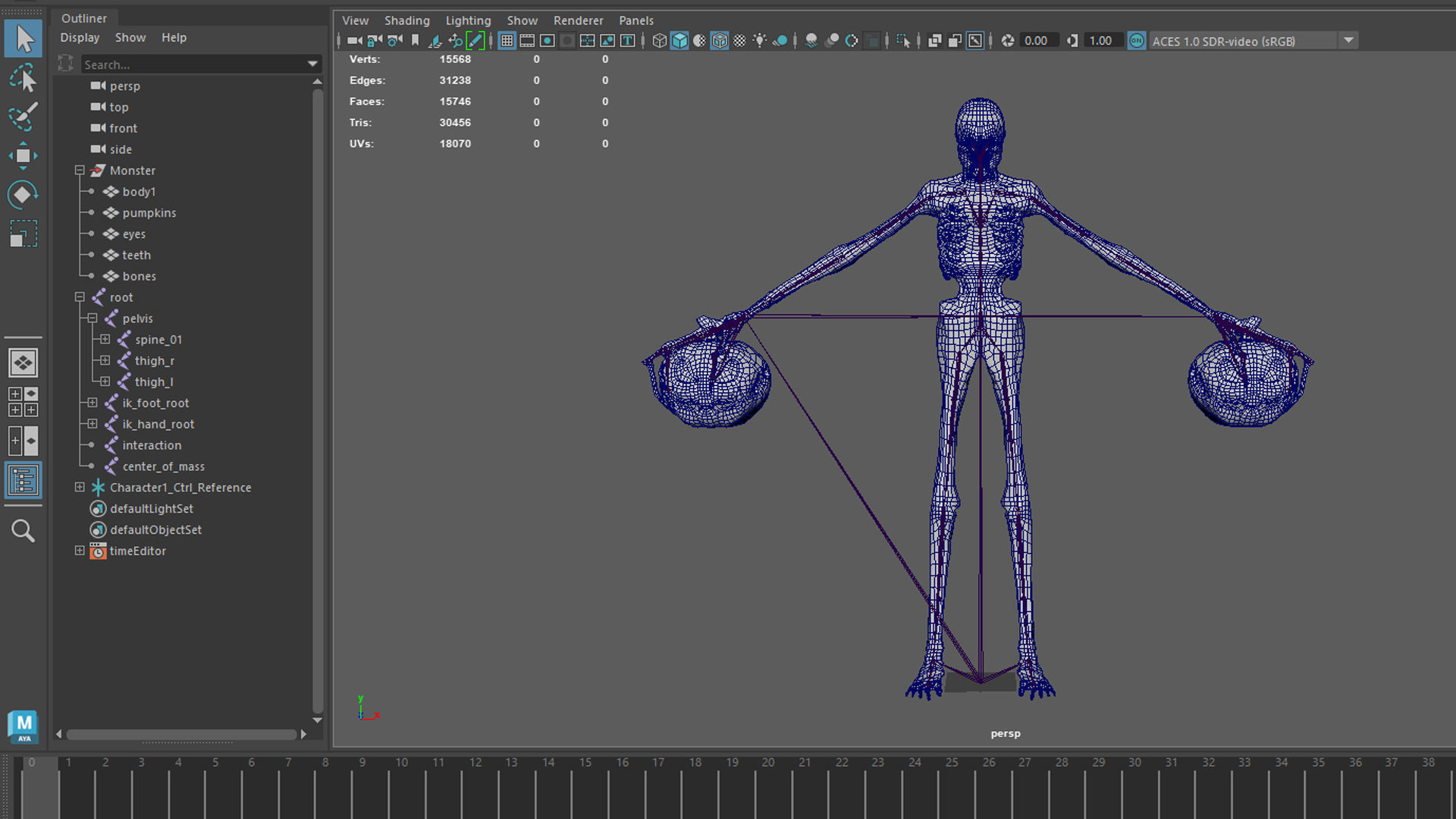Expand the Character1_Ctrl_Reference node
This screenshot has height=819, width=1456.
click(x=80, y=488)
